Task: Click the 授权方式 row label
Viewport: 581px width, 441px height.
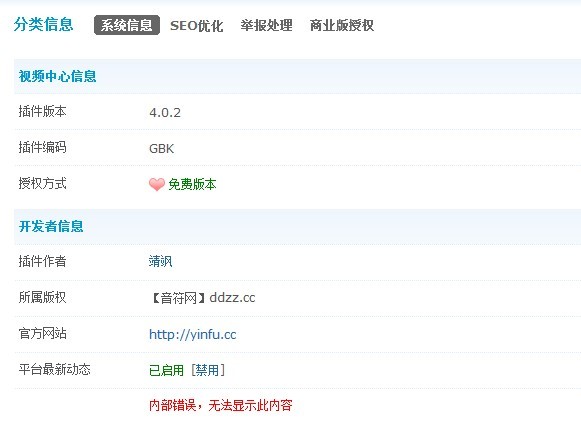Action: pyautogui.click(x=42, y=183)
